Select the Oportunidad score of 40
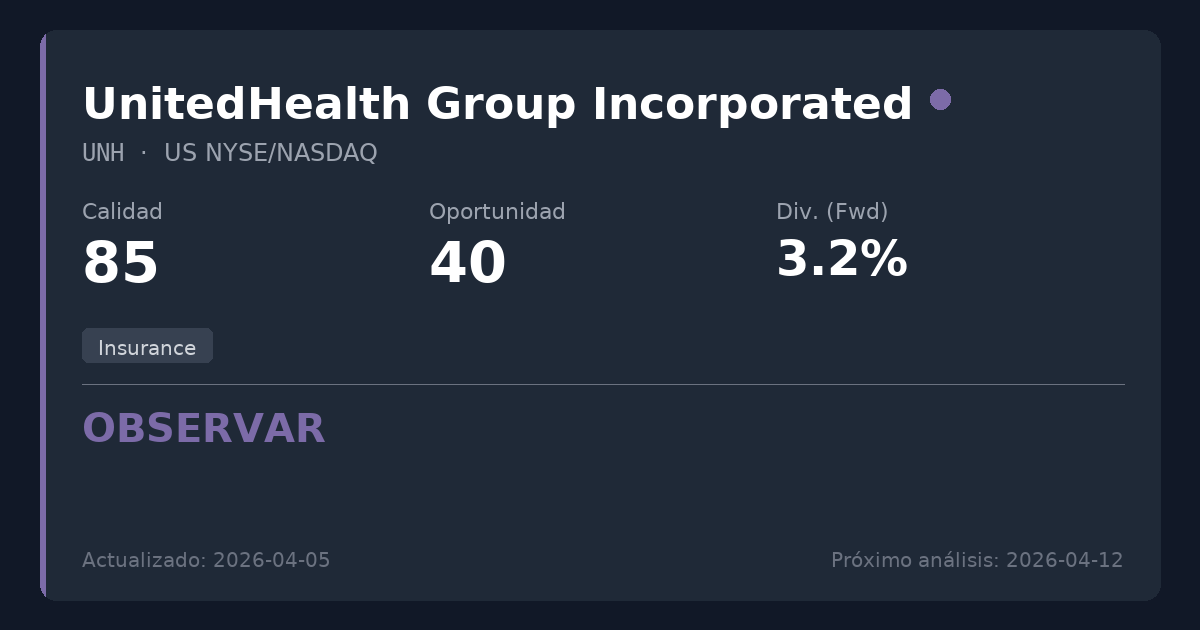Image resolution: width=1200 pixels, height=630 pixels. pos(467,264)
